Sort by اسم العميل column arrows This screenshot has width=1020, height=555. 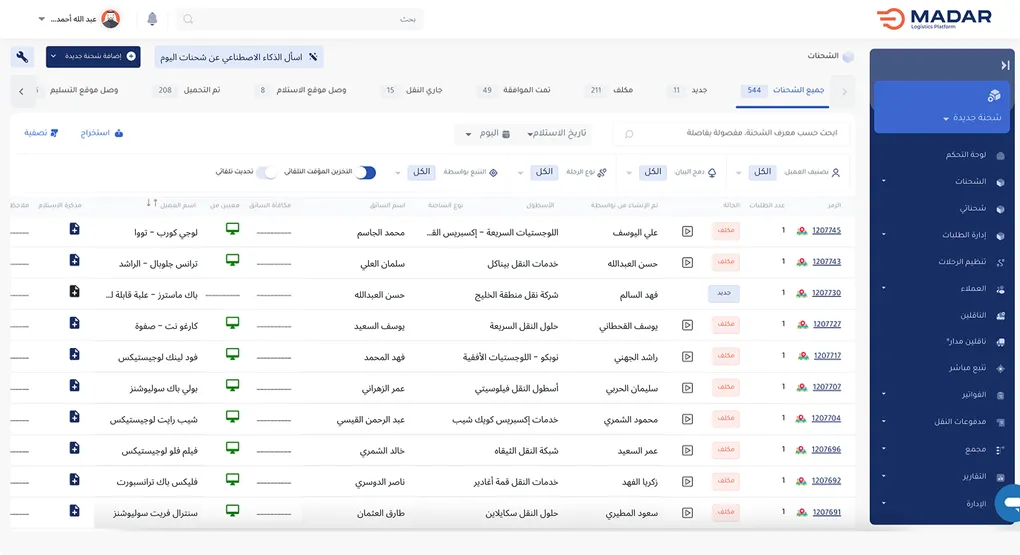coord(151,204)
